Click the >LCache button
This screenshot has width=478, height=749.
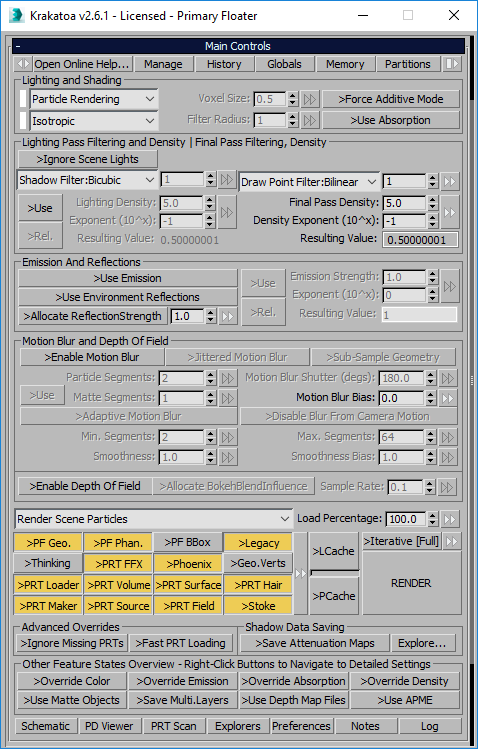point(334,551)
